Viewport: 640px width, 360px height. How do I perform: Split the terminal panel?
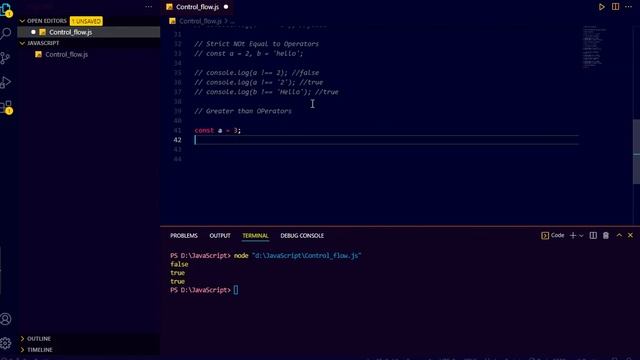point(593,236)
